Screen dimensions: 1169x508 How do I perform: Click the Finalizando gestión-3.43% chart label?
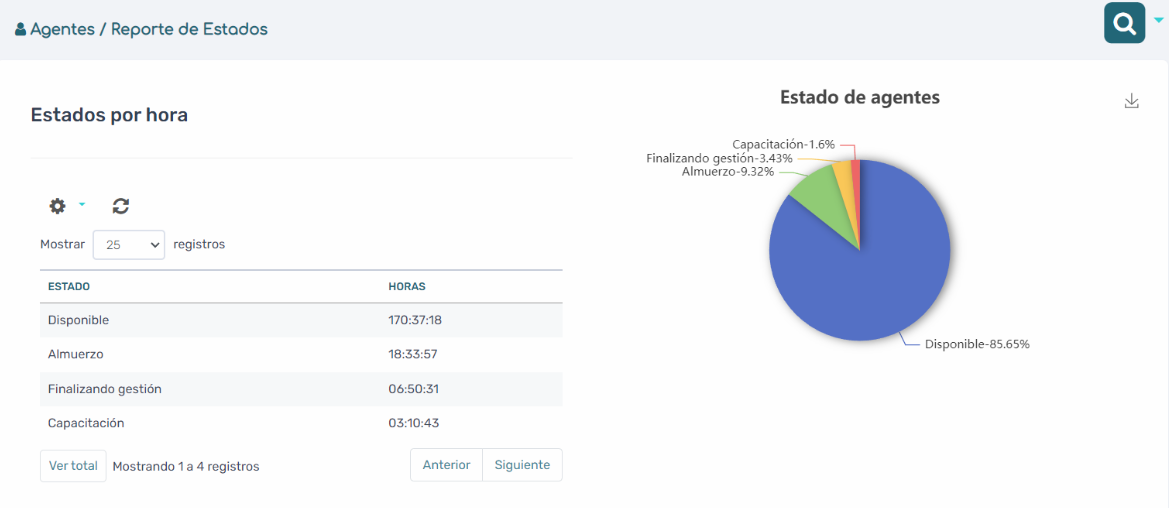pyautogui.click(x=719, y=158)
